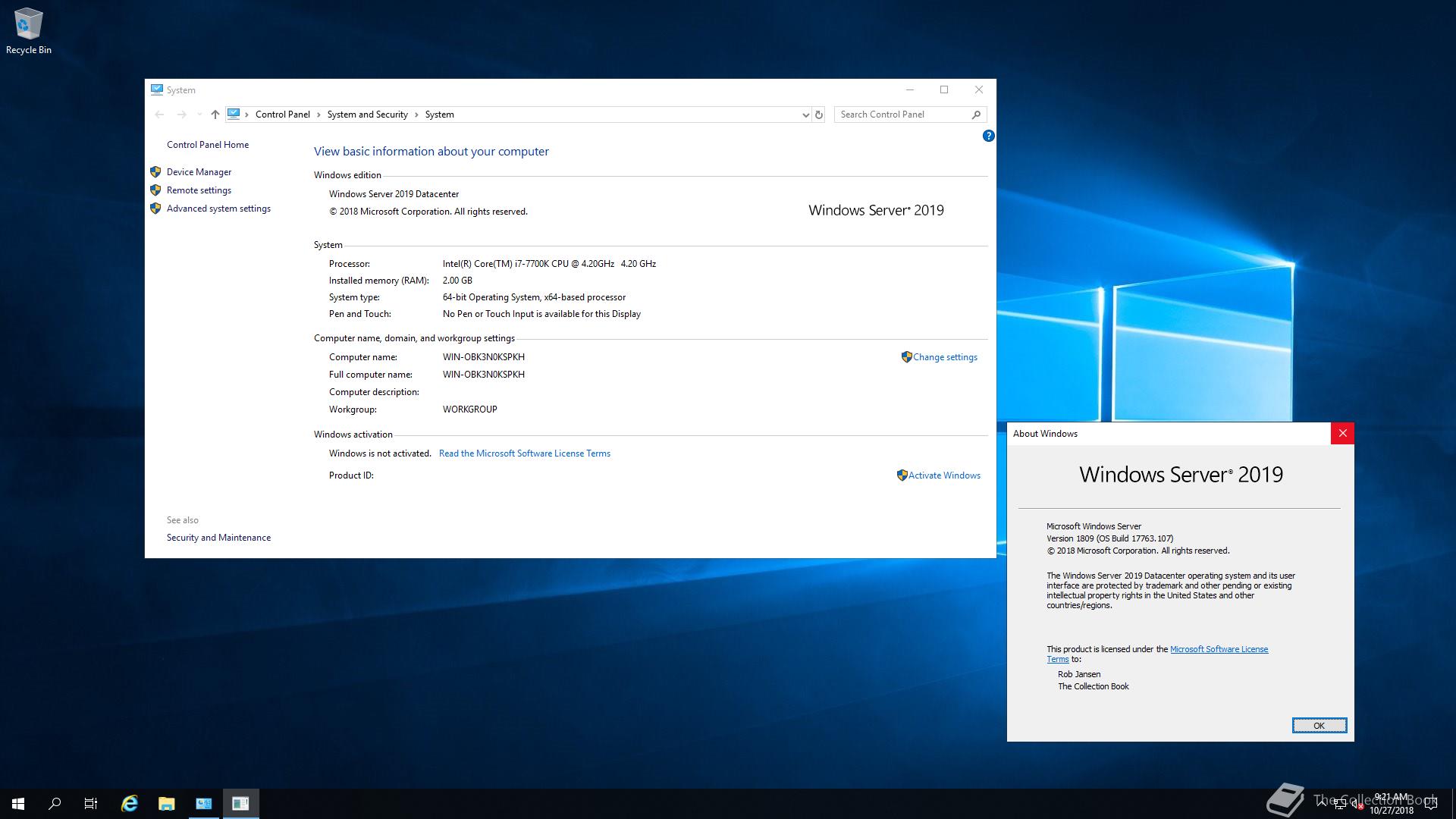Open Remote settings
1456x819 pixels.
pos(199,190)
